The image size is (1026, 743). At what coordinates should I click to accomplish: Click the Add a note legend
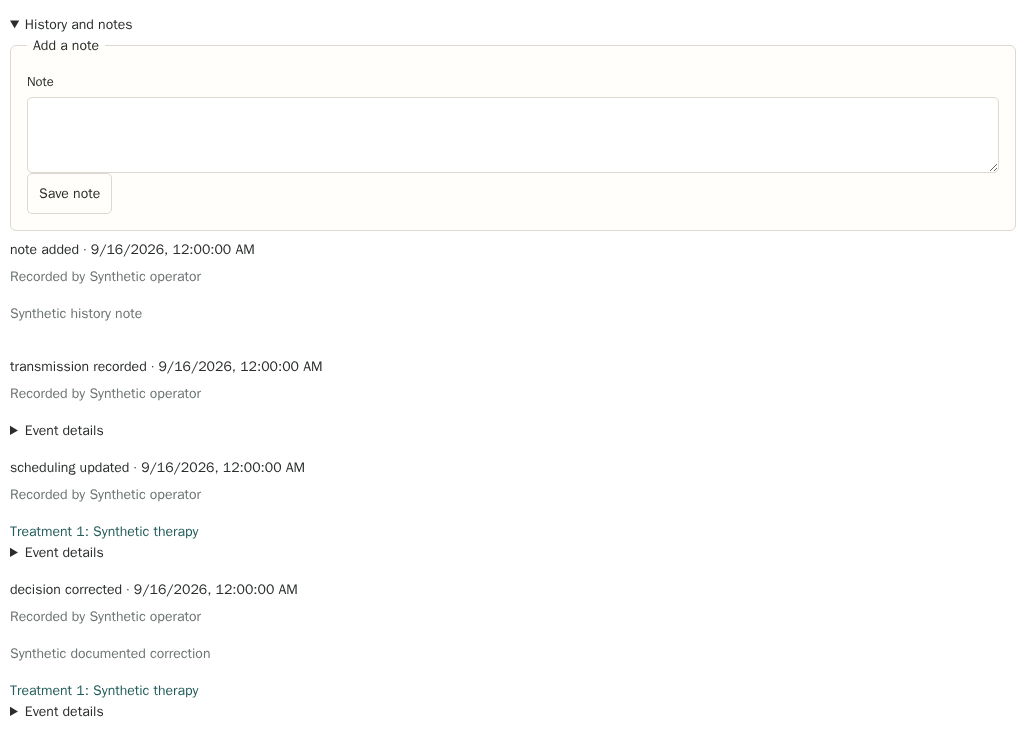(65, 46)
